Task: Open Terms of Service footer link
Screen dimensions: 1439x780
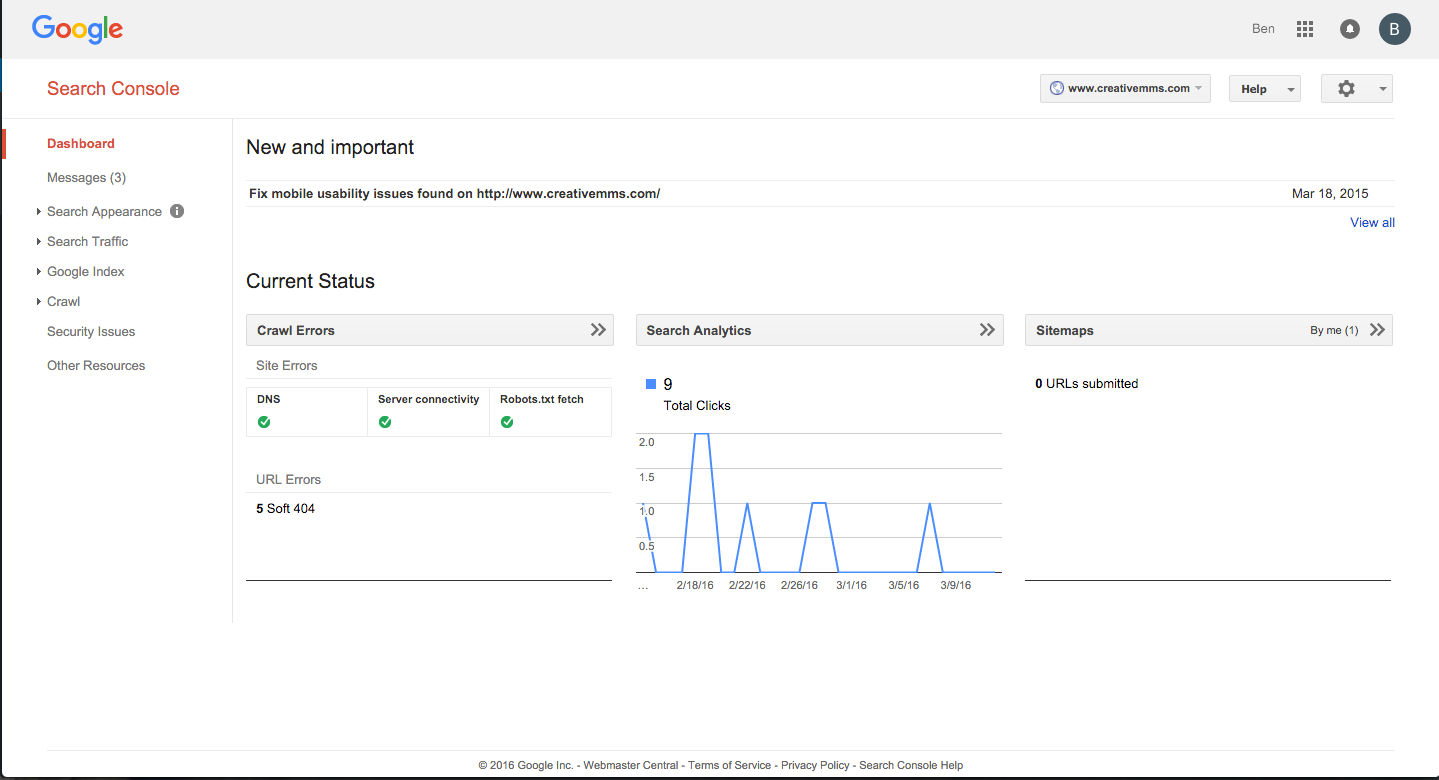Action: (730, 765)
